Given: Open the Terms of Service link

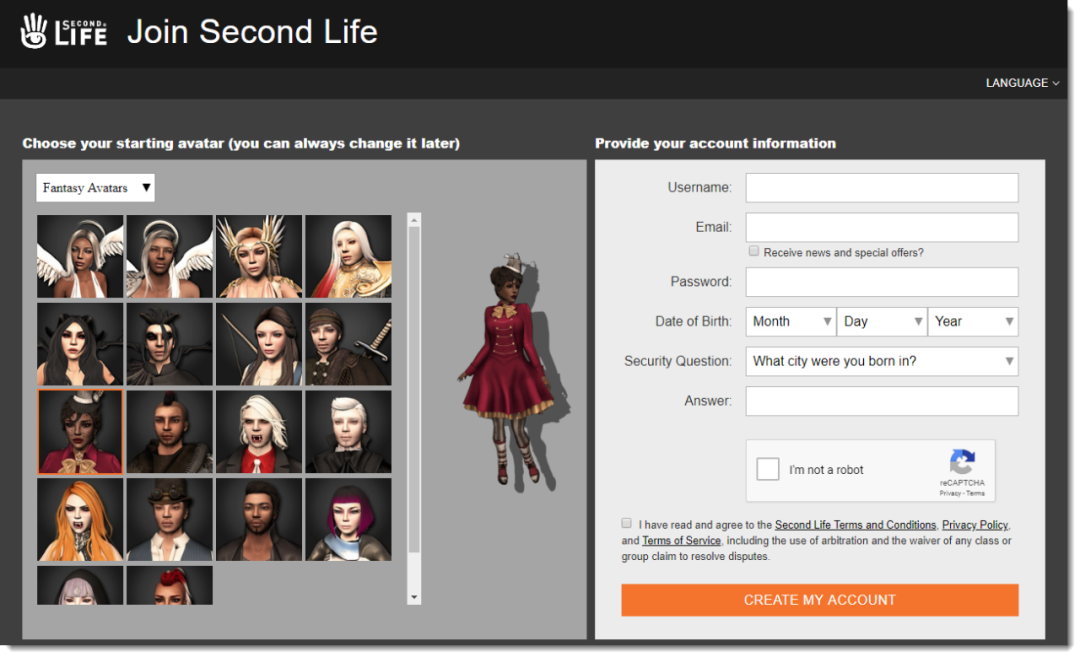Looking at the screenshot, I should click(681, 541).
